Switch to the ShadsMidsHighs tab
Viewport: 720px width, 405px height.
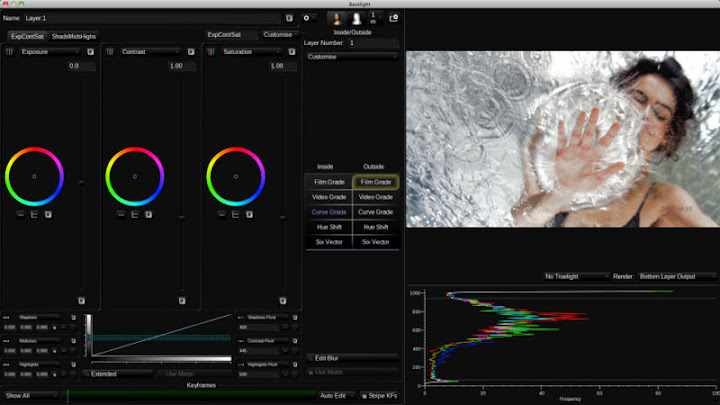pos(73,36)
